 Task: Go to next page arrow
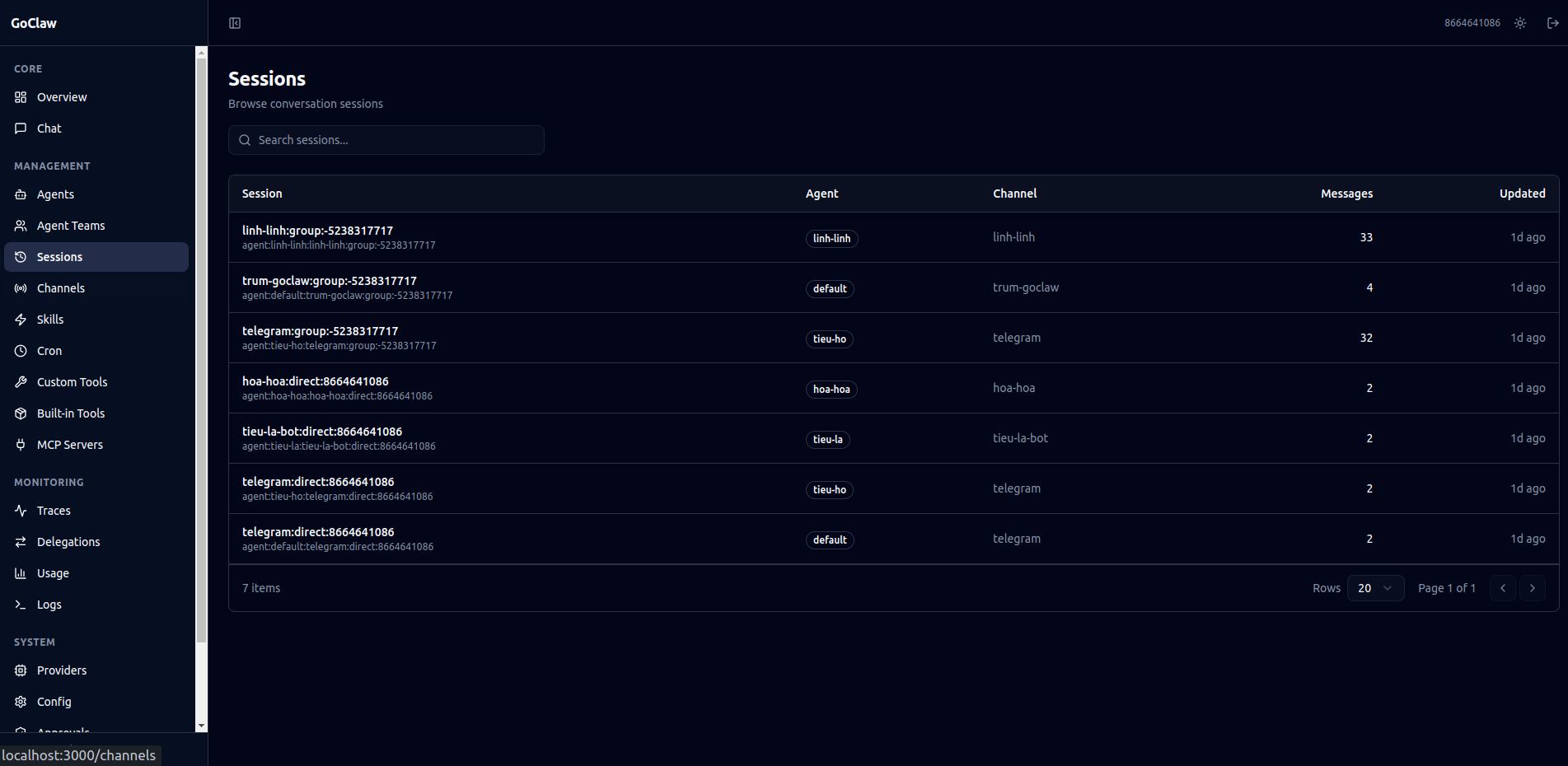(1532, 588)
